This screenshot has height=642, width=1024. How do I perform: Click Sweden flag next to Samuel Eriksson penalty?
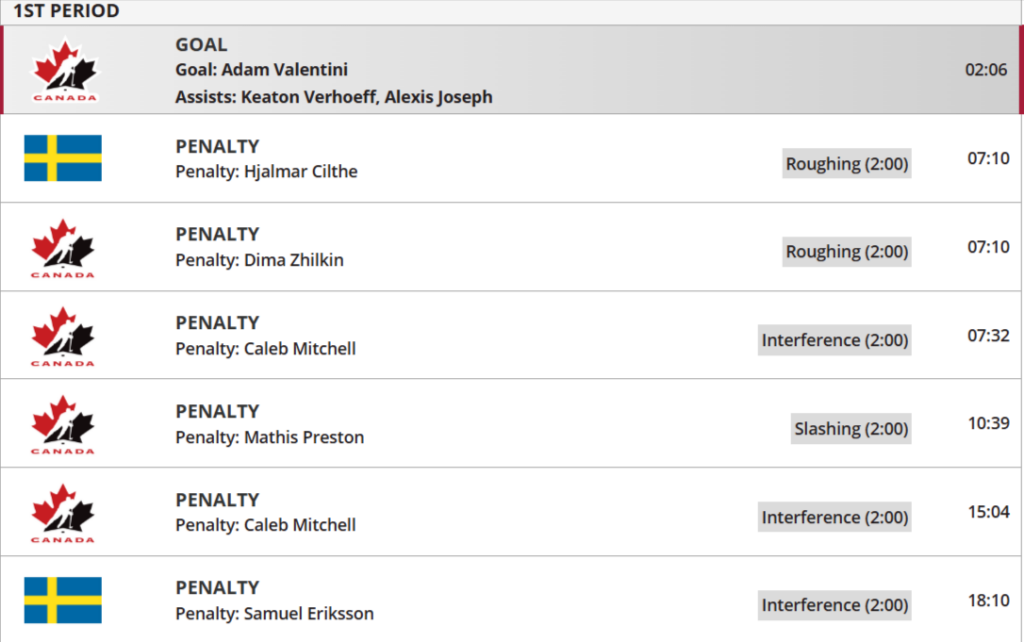(x=63, y=600)
